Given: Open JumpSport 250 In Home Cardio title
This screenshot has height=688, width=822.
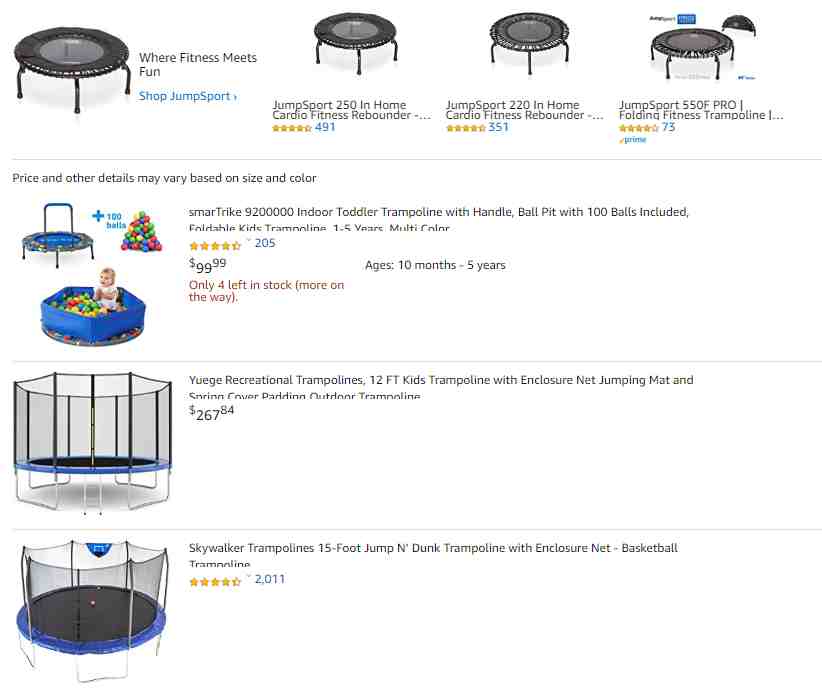Looking at the screenshot, I should pyautogui.click(x=351, y=110).
